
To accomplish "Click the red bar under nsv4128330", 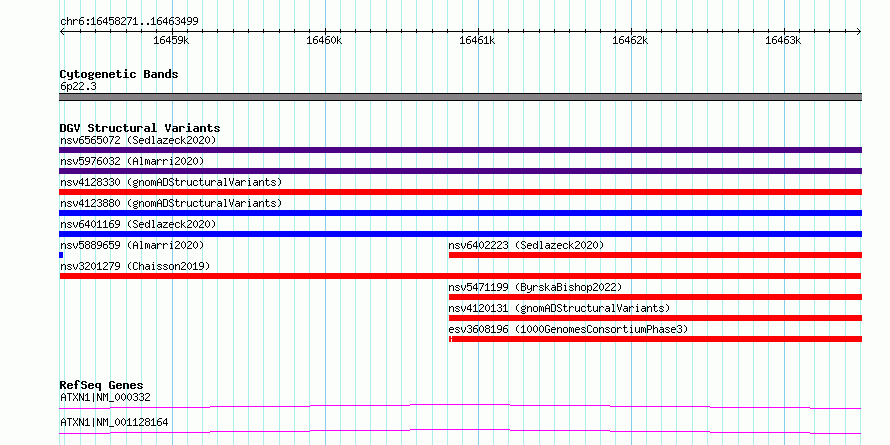I will point(460,192).
